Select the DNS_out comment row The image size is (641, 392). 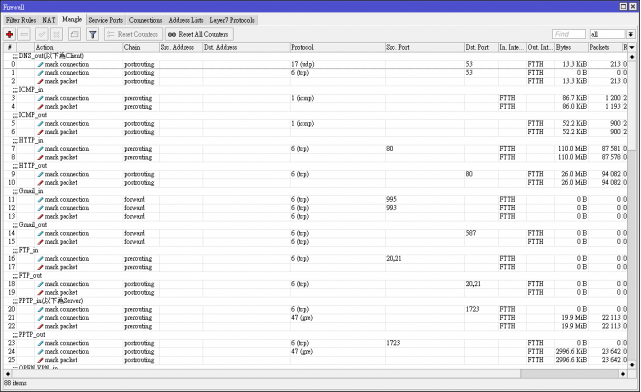[315, 56]
